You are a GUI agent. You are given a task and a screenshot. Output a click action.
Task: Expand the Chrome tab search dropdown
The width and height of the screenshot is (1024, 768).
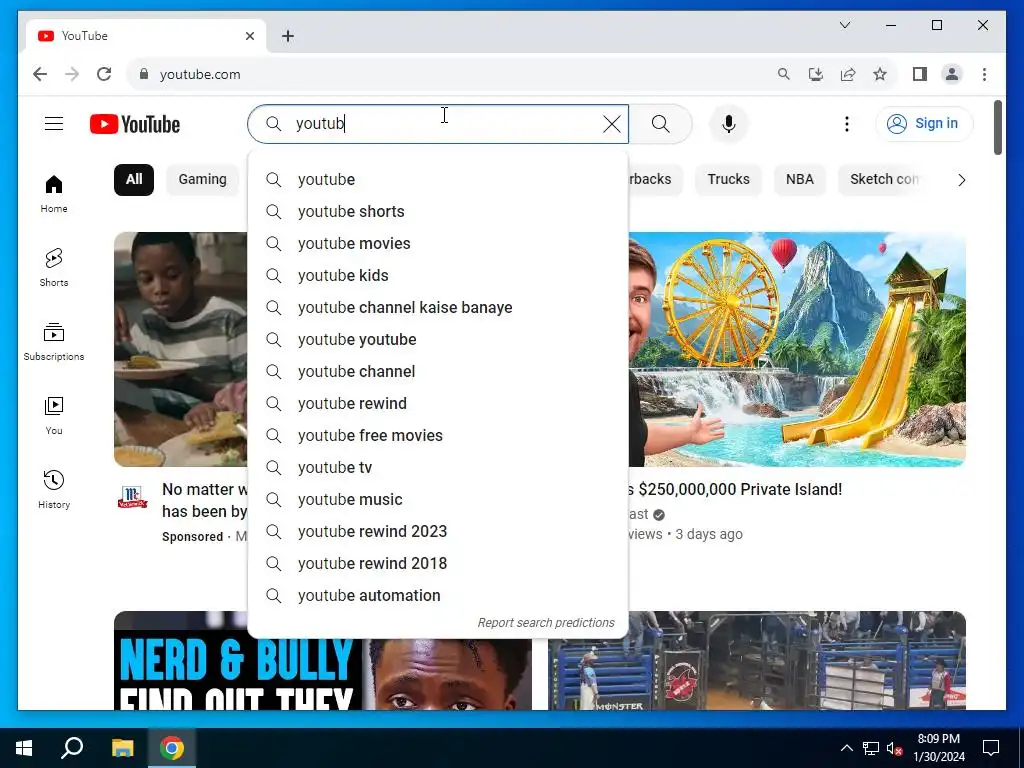pyautogui.click(x=844, y=25)
